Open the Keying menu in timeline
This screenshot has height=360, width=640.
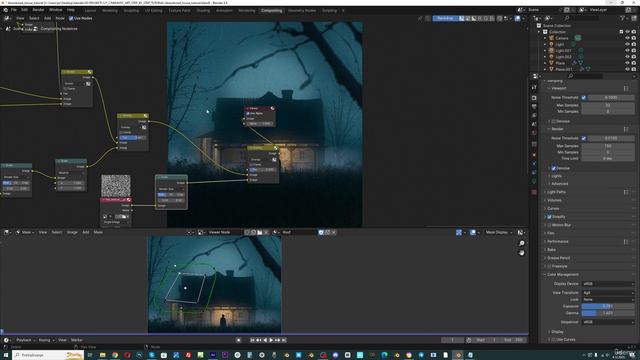tap(45, 340)
